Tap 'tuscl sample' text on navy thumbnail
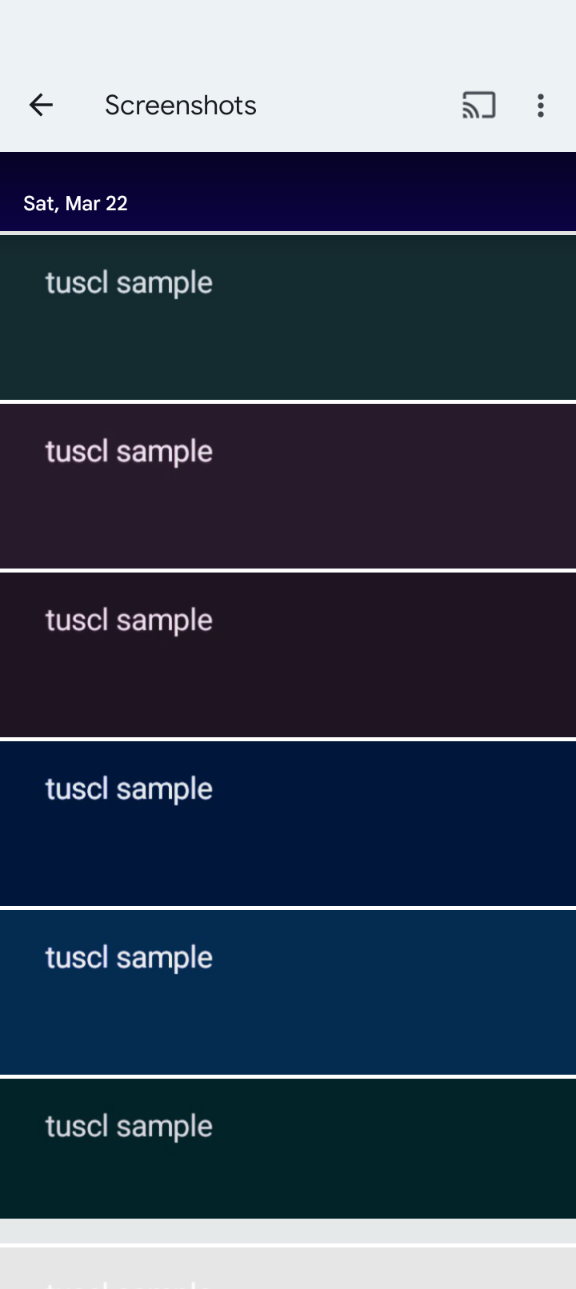This screenshot has height=1289, width=576. pos(129,789)
